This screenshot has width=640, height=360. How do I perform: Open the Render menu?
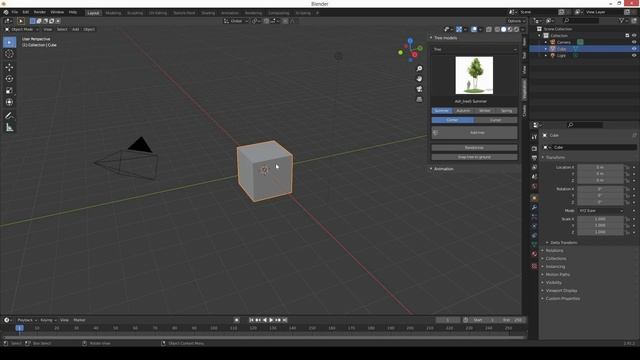(x=40, y=12)
